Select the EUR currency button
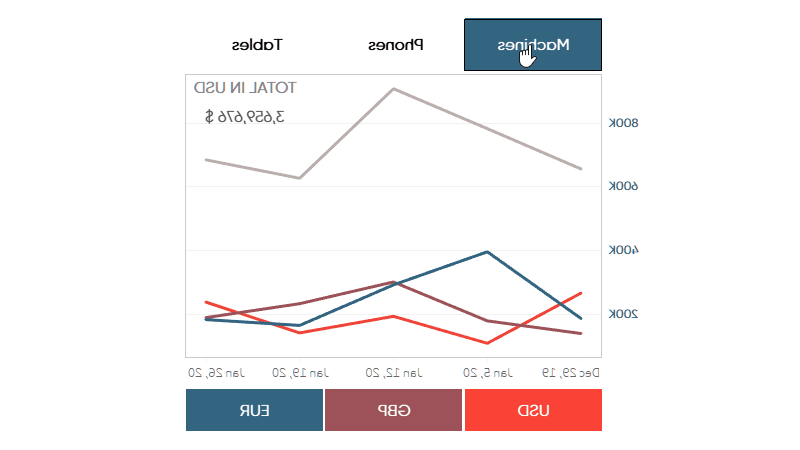 254,411
